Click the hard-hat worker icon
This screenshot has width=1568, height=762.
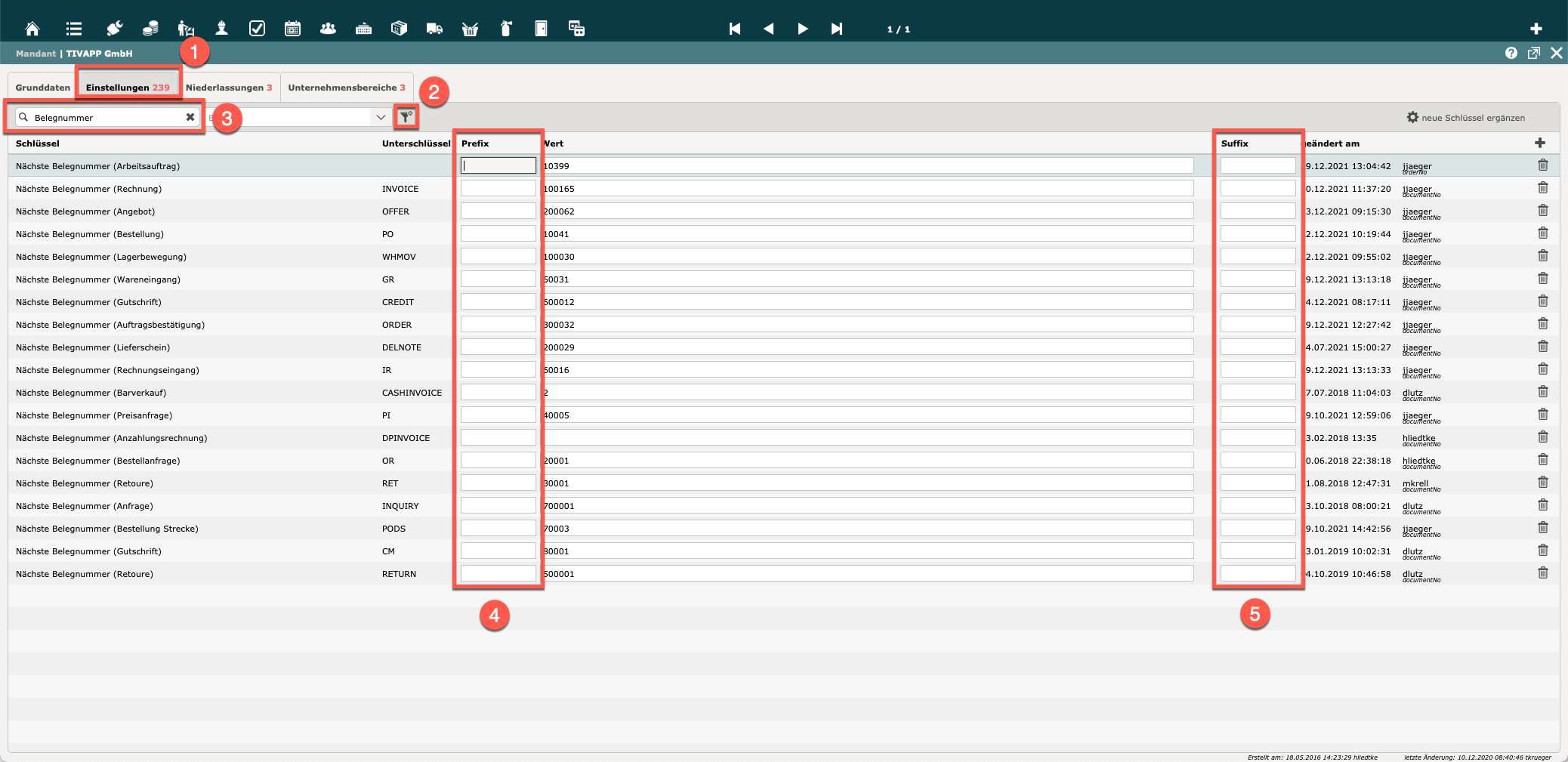(x=221, y=29)
